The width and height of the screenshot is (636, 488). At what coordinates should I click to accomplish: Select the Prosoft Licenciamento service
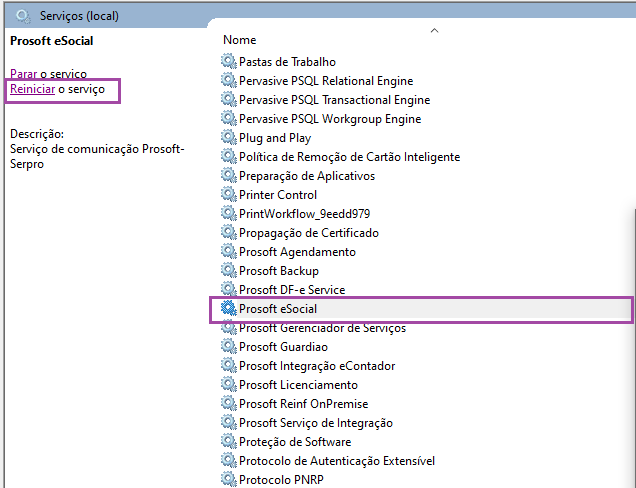click(298, 385)
